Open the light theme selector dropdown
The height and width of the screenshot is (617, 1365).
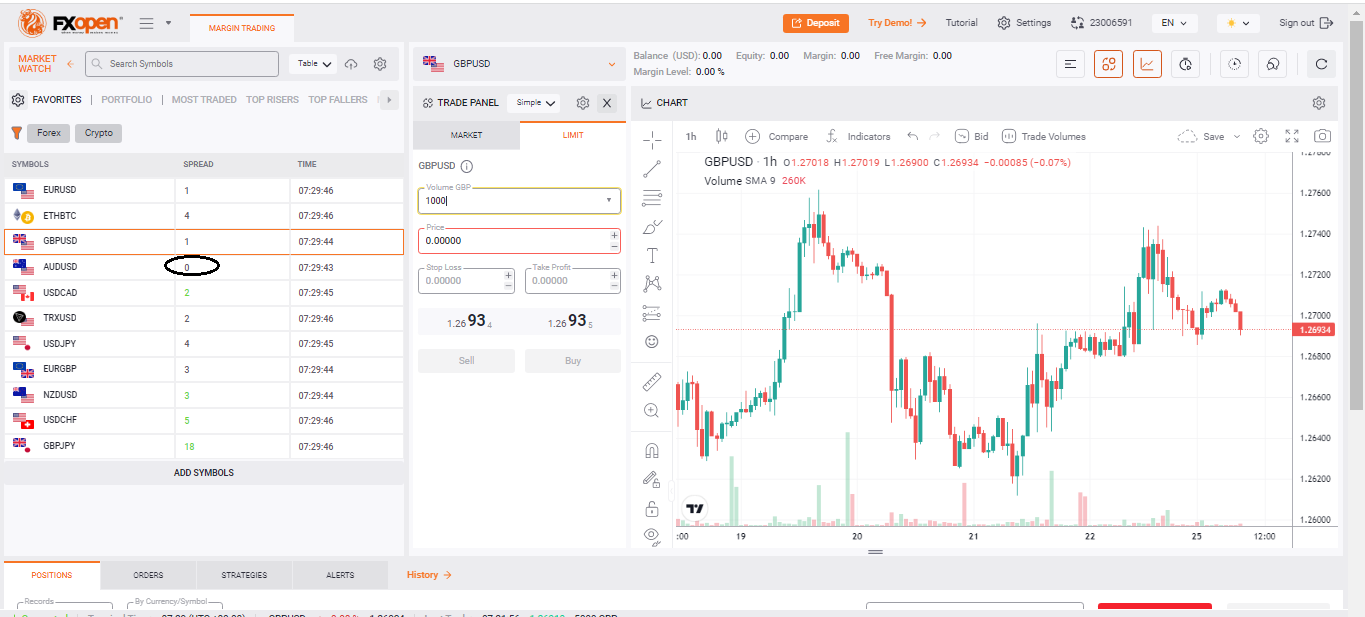click(1239, 23)
